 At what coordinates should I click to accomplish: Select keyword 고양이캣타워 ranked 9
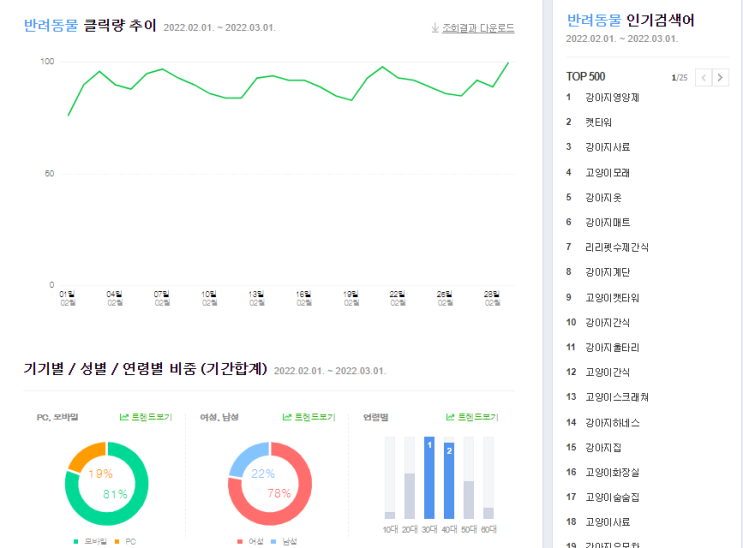coord(612,298)
